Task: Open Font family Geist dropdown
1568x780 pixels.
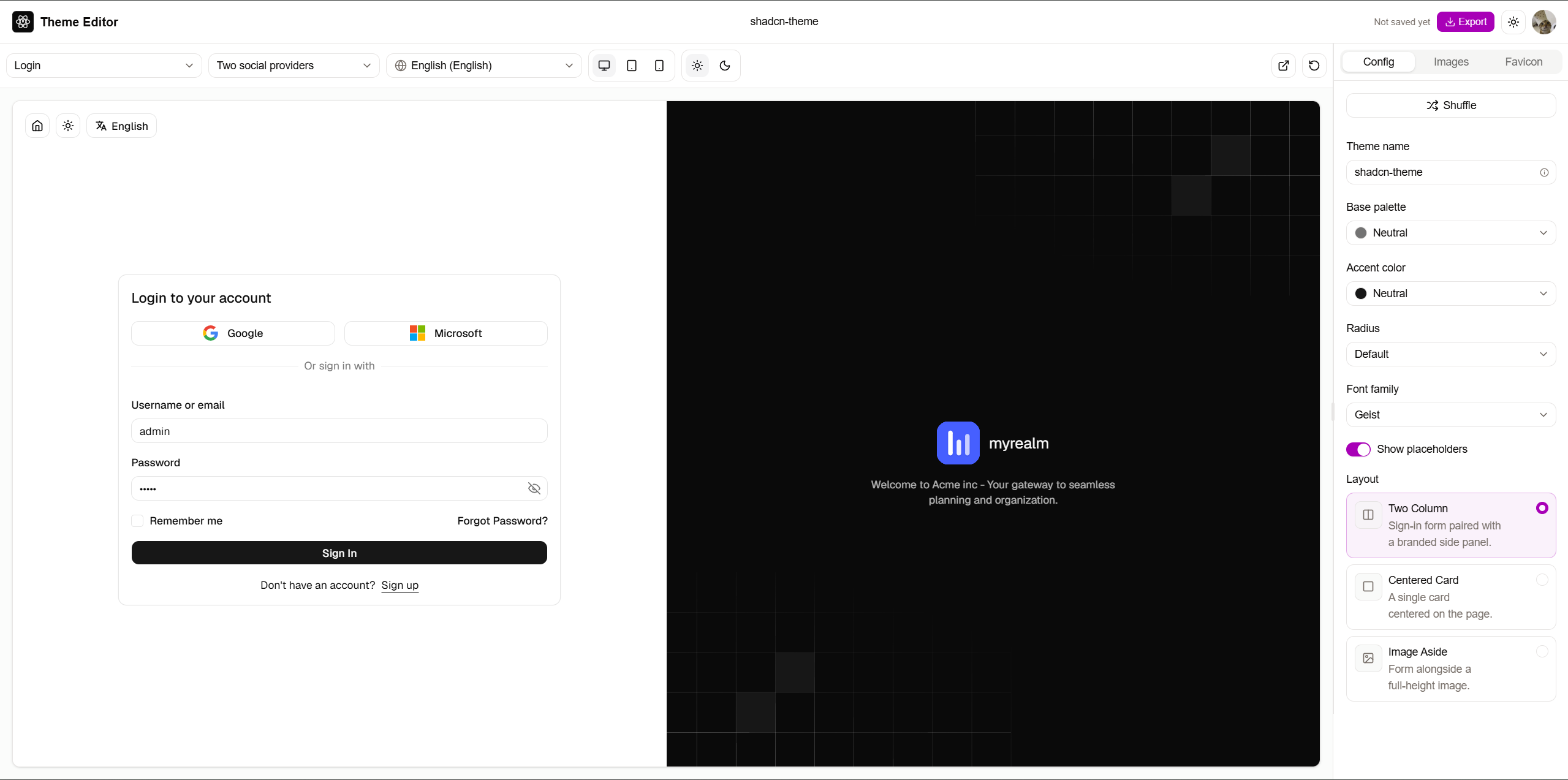Action: pyautogui.click(x=1451, y=415)
